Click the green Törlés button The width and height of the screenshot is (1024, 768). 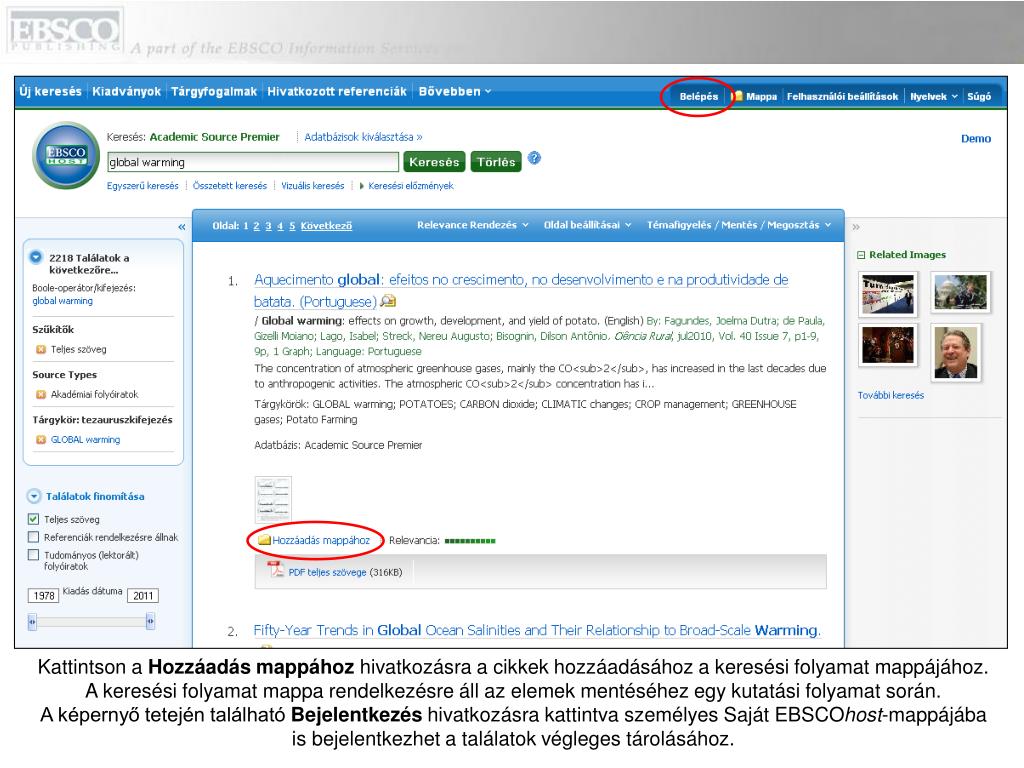click(496, 161)
